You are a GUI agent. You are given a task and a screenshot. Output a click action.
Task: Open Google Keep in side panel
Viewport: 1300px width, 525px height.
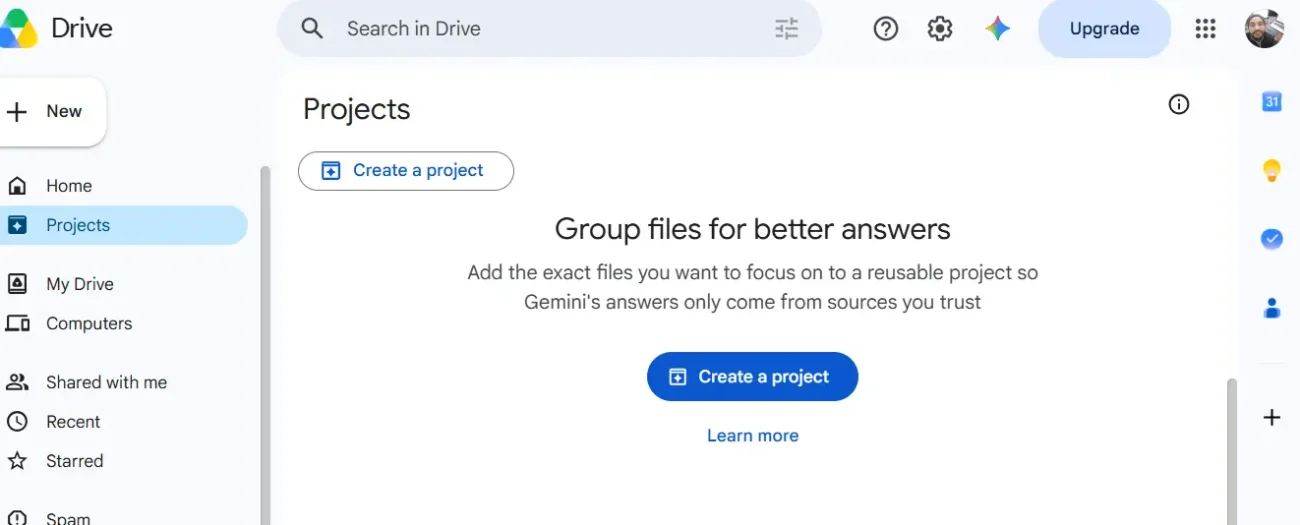point(1272,170)
